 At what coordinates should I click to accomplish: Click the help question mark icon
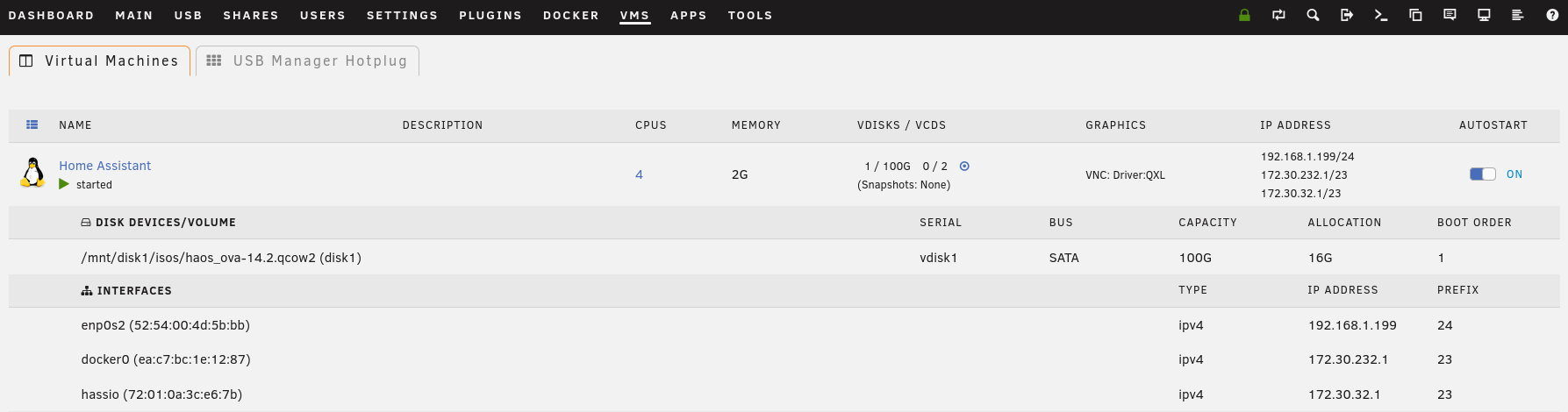coord(1552,15)
